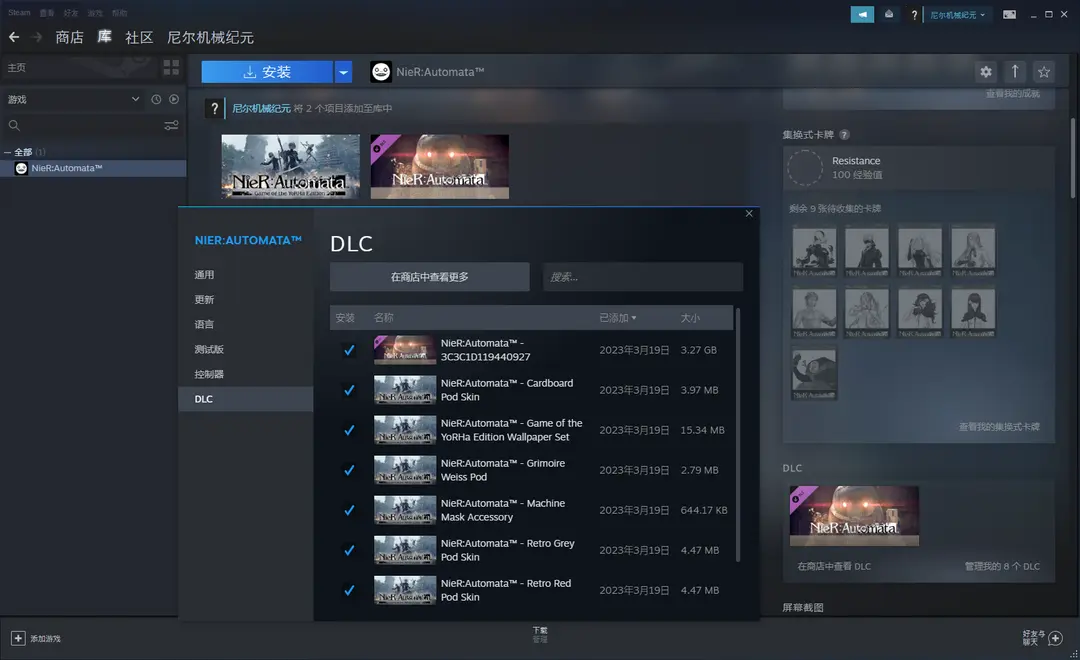Viewport: 1080px width, 660px height.
Task: Toggle the library grid view icon
Action: (x=171, y=68)
